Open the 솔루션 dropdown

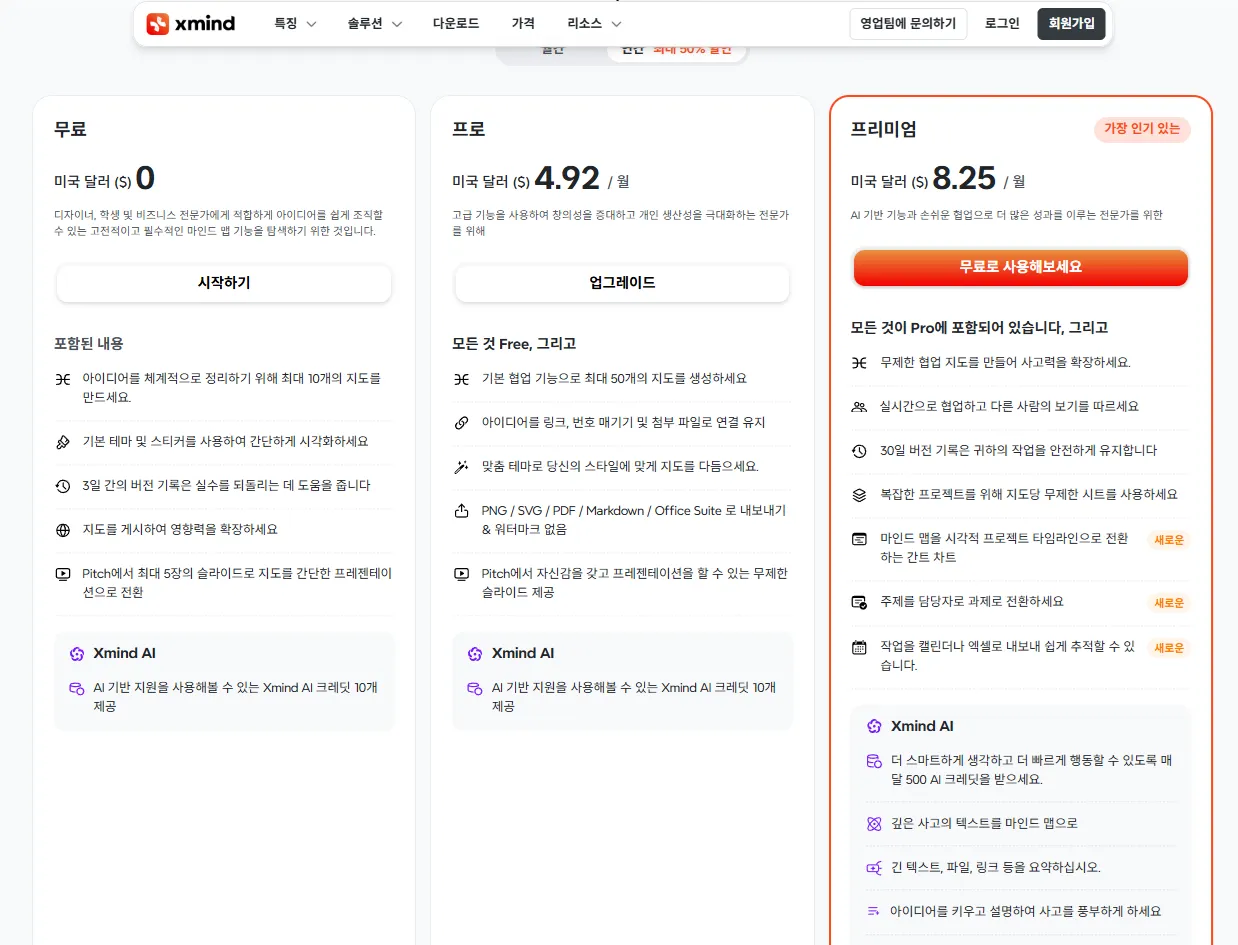tap(374, 23)
